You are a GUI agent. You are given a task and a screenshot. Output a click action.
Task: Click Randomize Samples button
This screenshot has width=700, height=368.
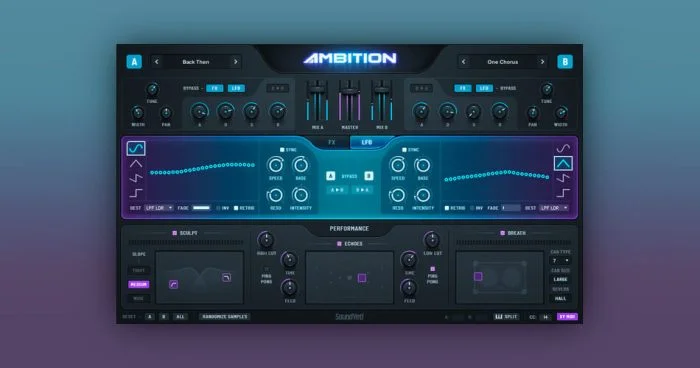(225, 317)
